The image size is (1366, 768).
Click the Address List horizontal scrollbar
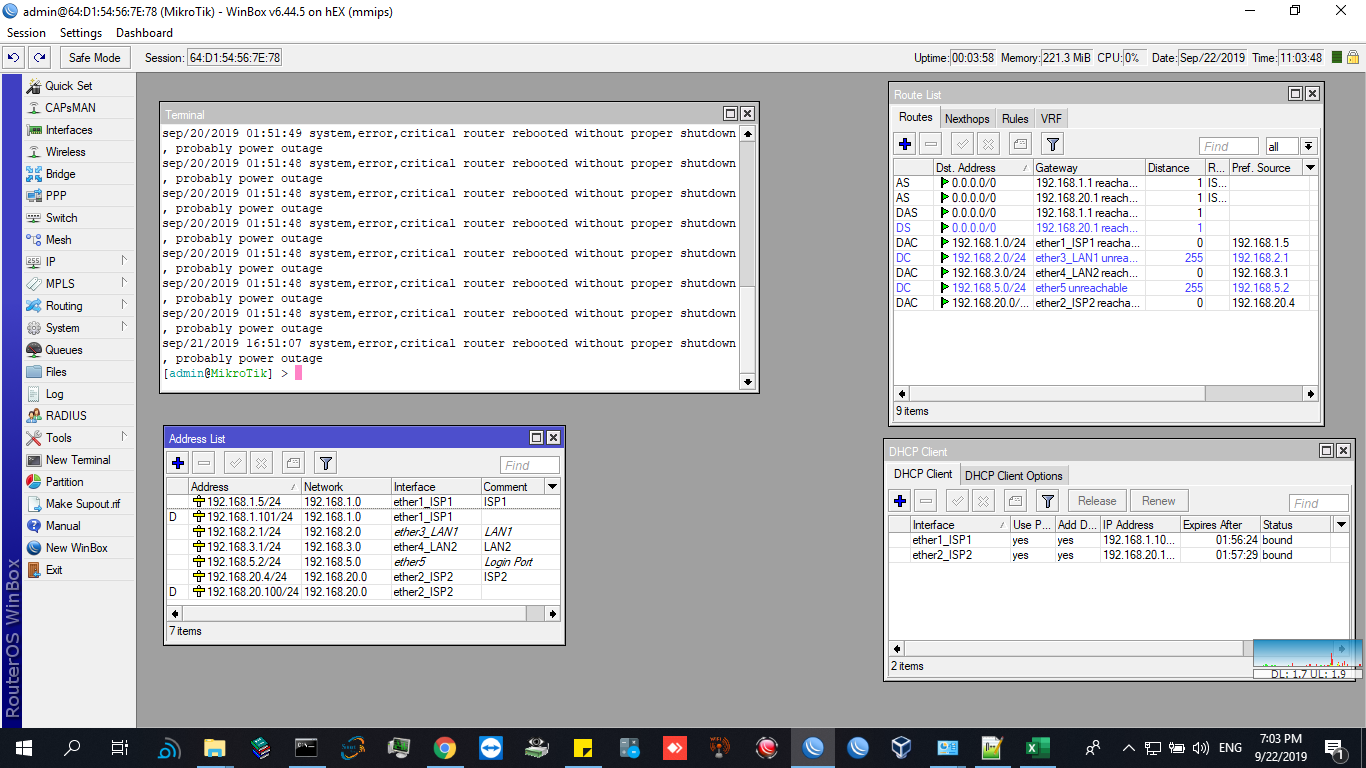pos(364,614)
